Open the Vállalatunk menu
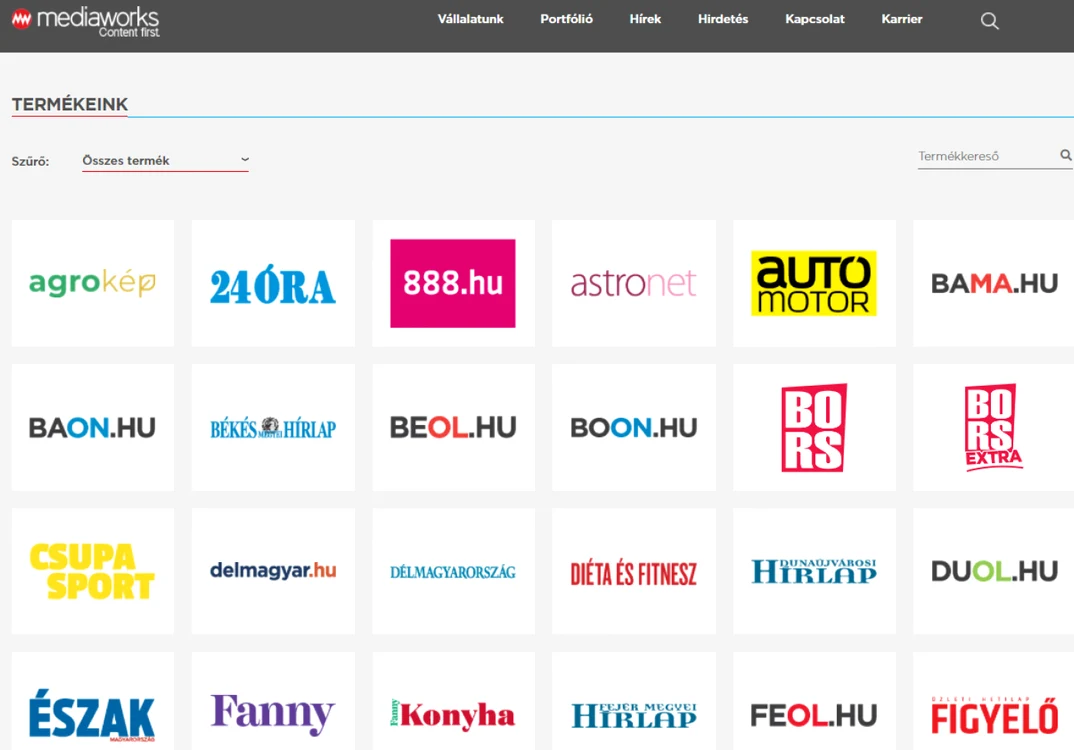Screen dimensions: 1074x750 pyautogui.click(x=471, y=19)
